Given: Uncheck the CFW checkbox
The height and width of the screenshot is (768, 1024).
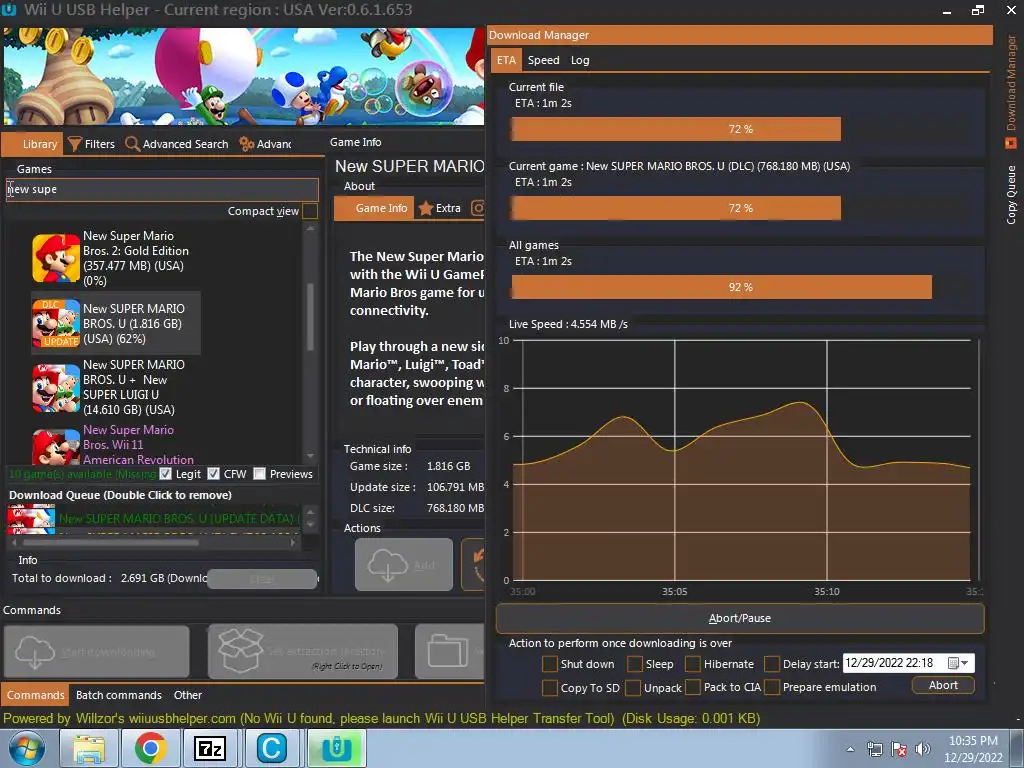Looking at the screenshot, I should point(214,474).
